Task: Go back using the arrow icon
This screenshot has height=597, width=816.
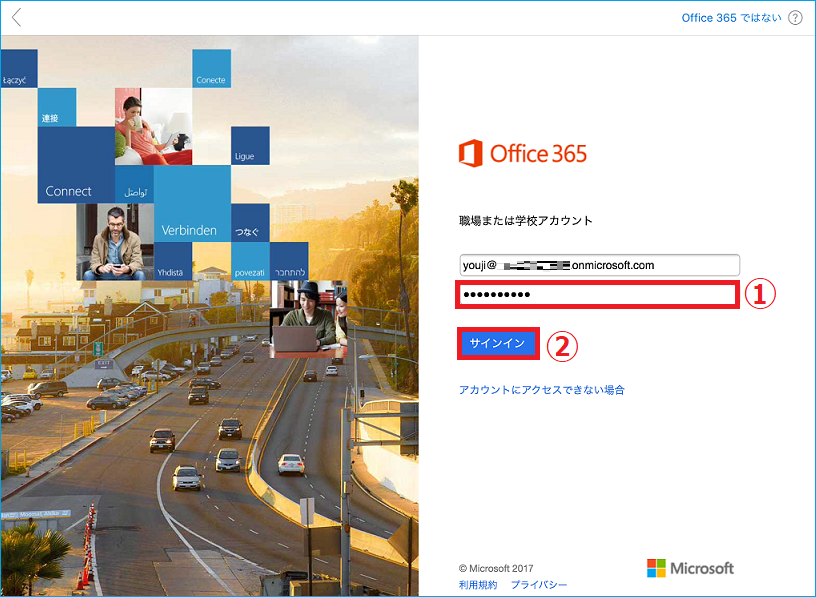Action: pos(17,17)
